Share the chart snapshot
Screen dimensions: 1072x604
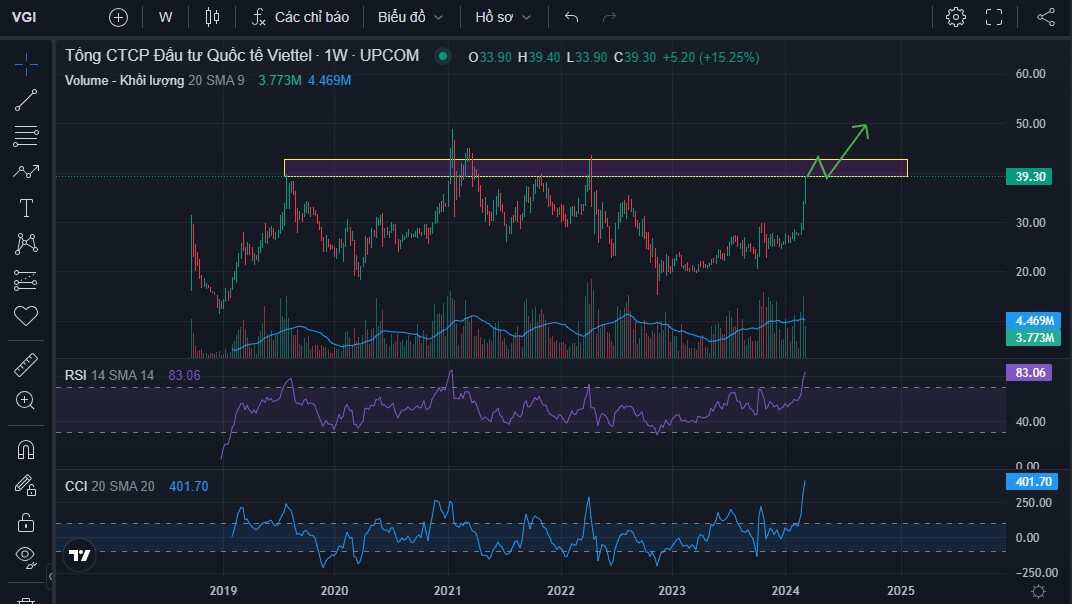click(x=1046, y=17)
